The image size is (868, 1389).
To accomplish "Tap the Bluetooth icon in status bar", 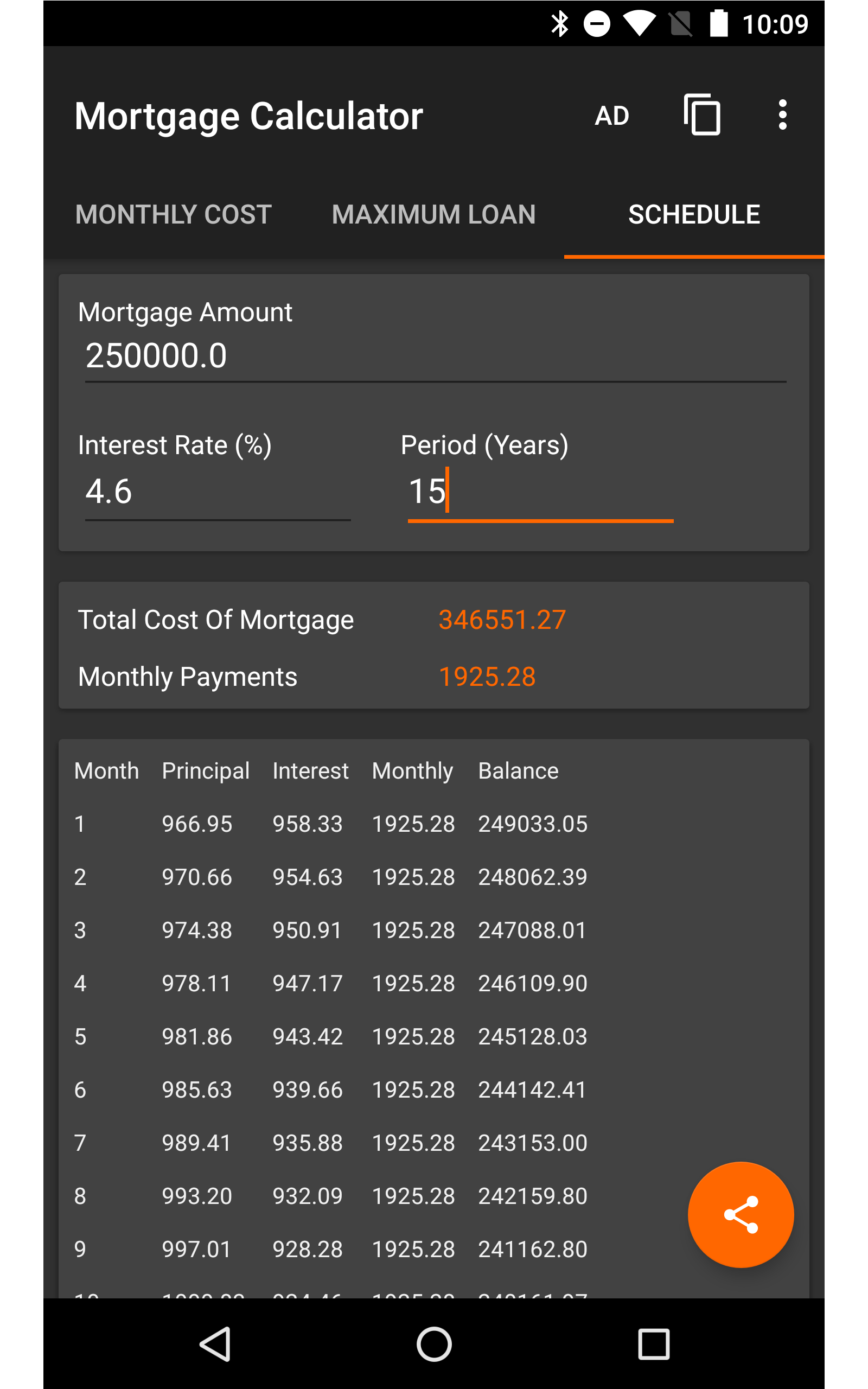I will 561,23.
